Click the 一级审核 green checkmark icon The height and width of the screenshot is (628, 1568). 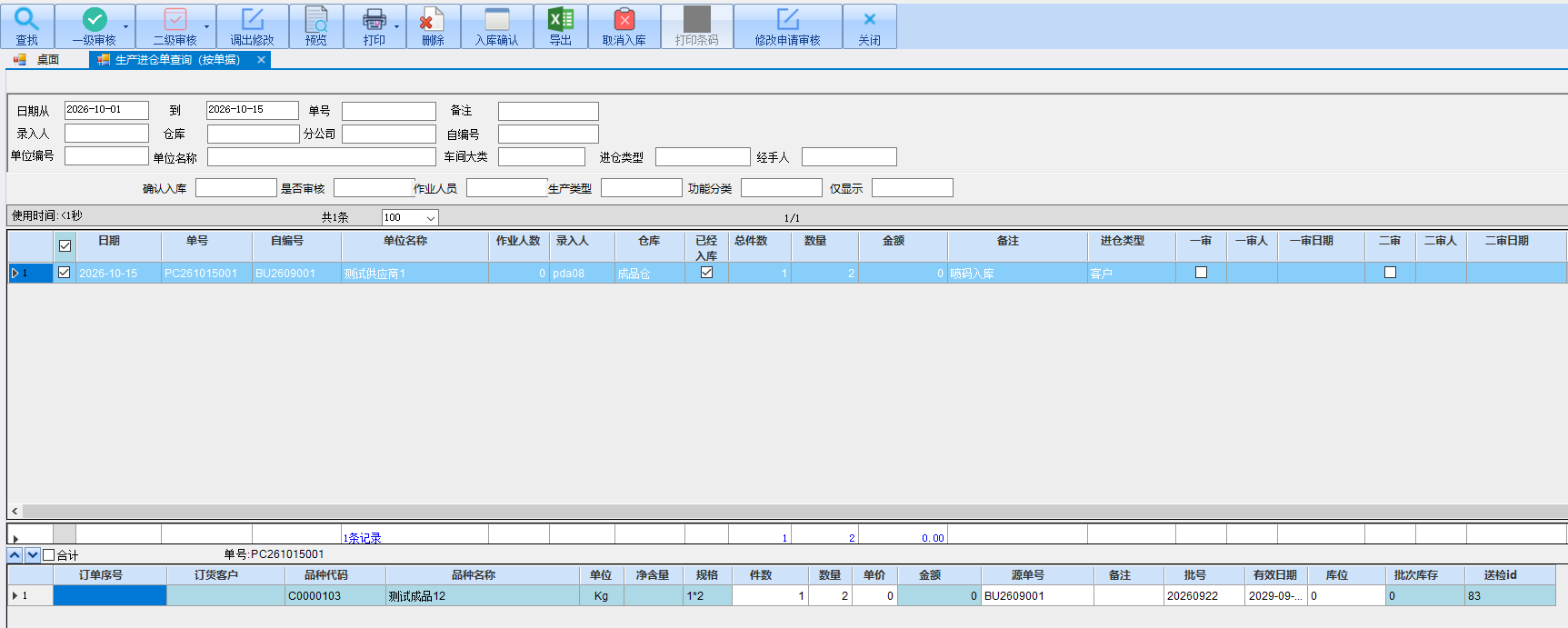coord(95,18)
